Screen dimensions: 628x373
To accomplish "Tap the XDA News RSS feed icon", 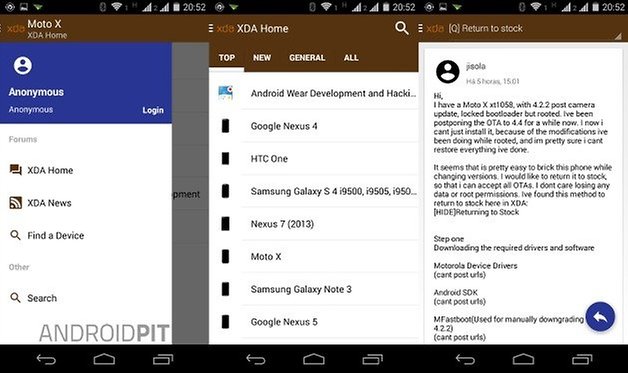I will point(16,203).
